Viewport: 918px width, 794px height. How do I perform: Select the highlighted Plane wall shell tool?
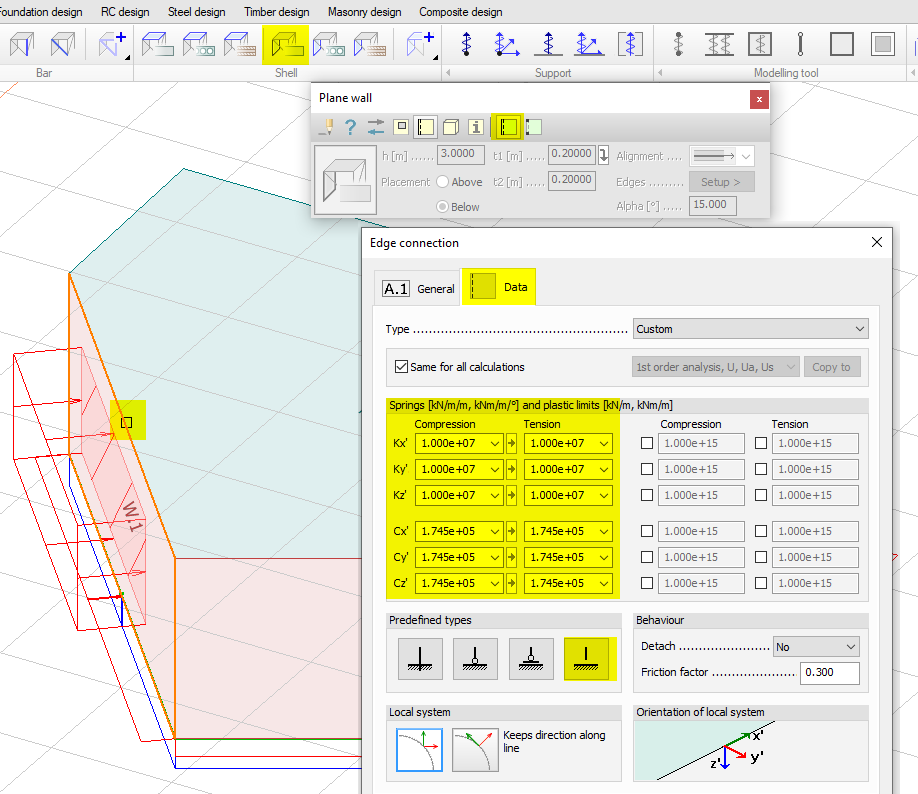pos(285,44)
